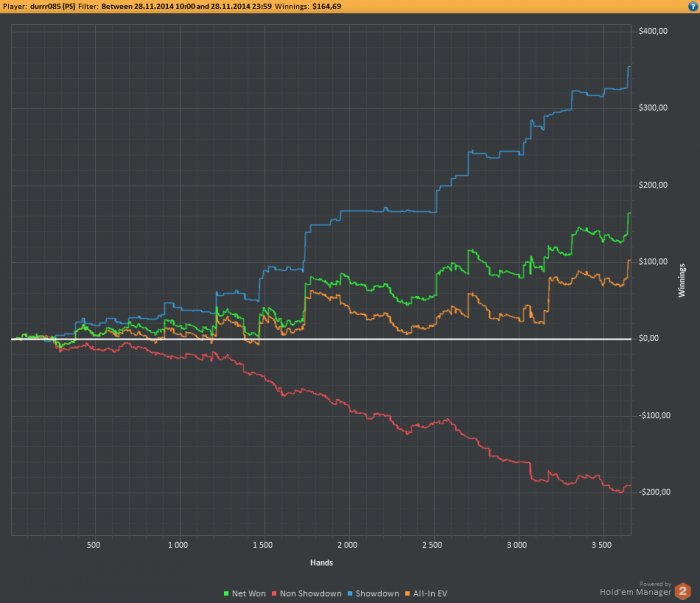Click the orange All-In EV color square
700x603 pixels.
click(407, 594)
